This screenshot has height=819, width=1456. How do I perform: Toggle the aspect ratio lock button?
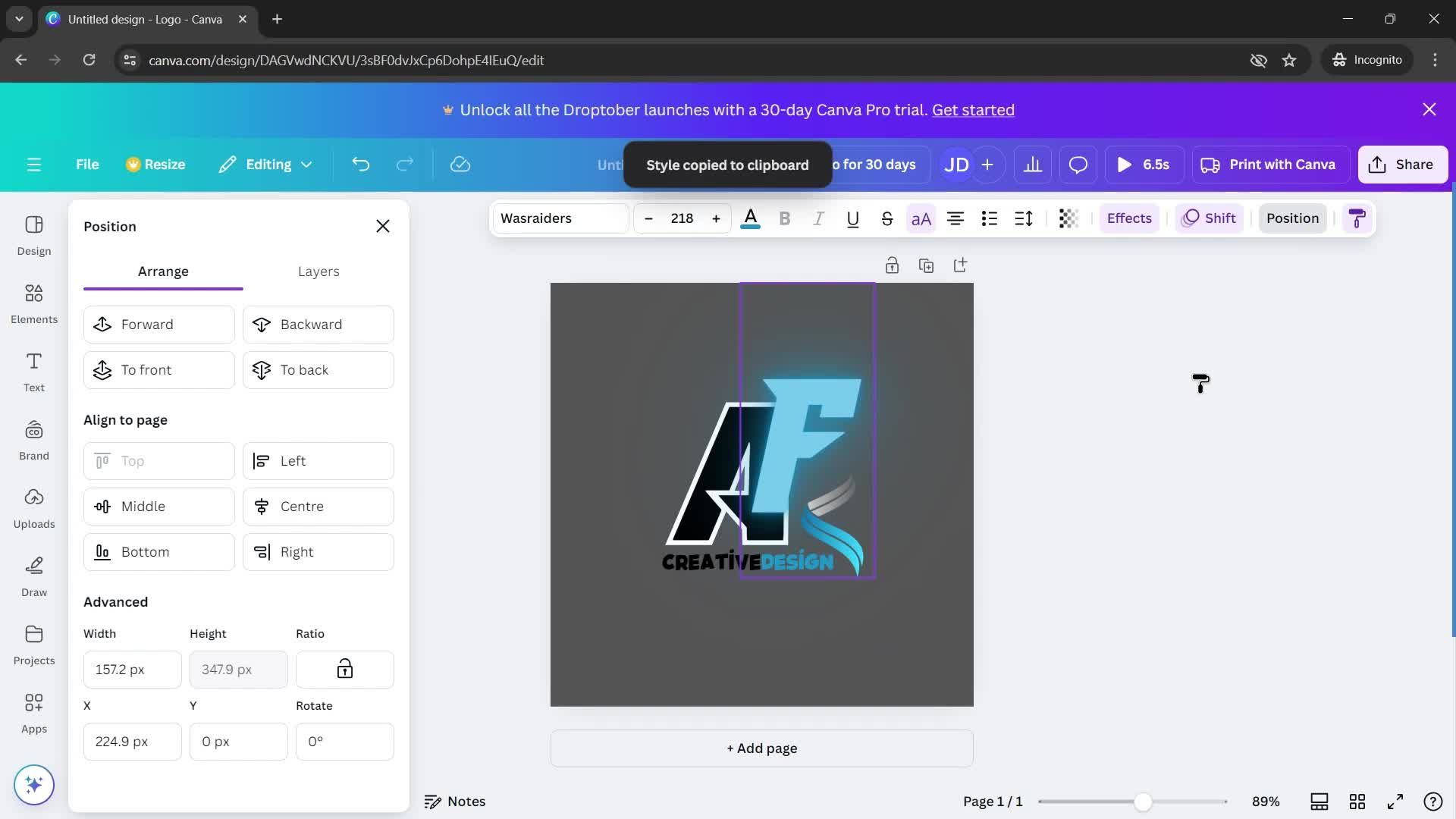[344, 669]
